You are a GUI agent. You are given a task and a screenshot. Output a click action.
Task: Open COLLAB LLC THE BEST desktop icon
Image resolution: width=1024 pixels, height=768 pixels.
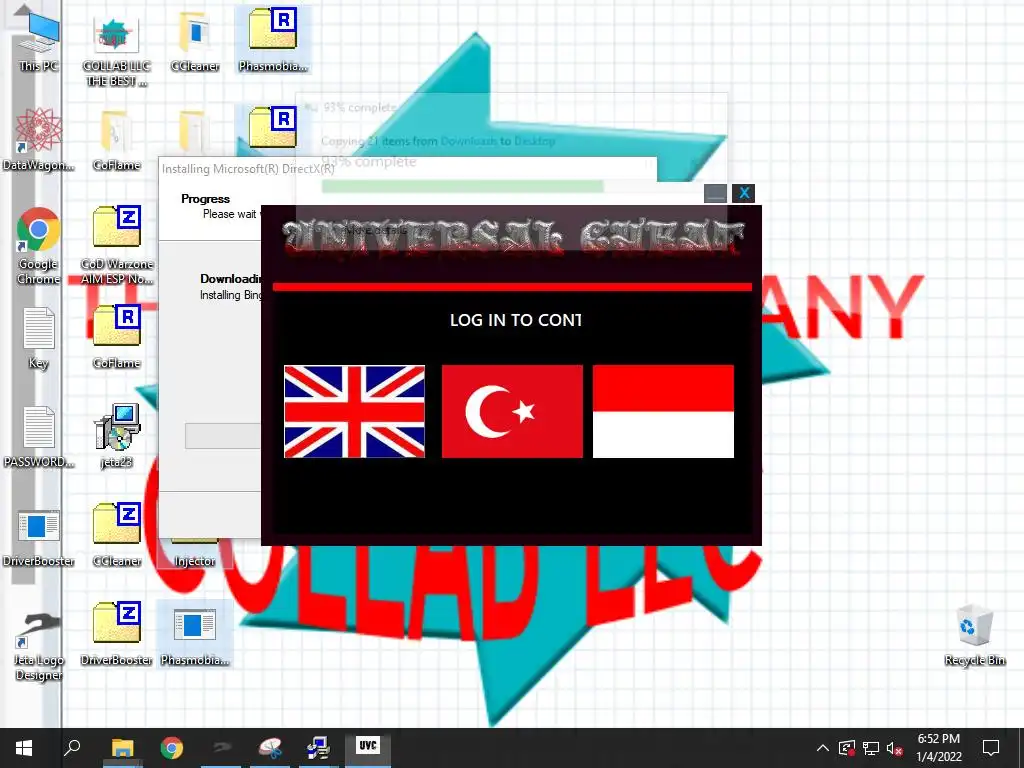coord(116,51)
